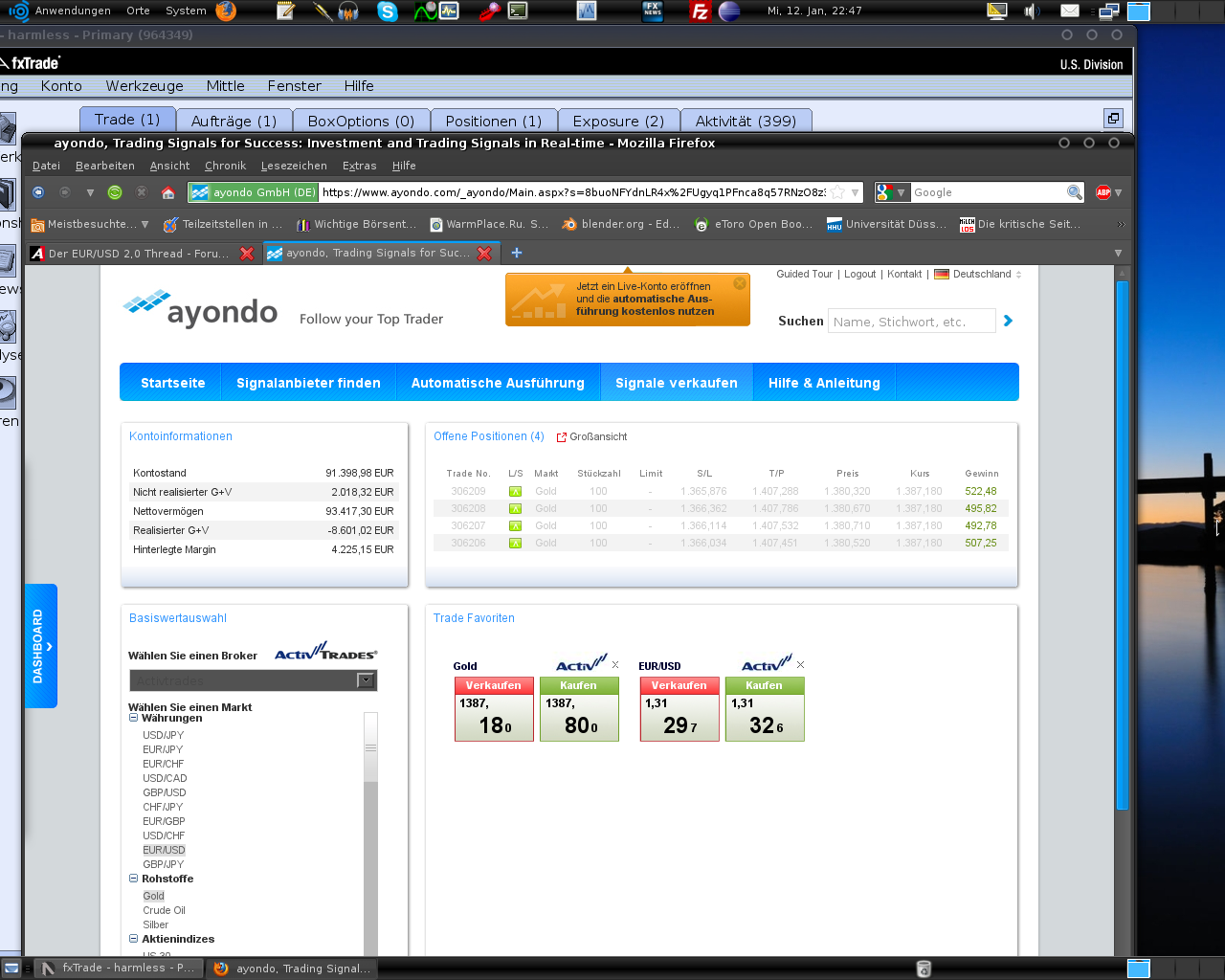This screenshot has height=980, width=1225.
Task: Open the blender.org bookmark
Action: point(621,224)
